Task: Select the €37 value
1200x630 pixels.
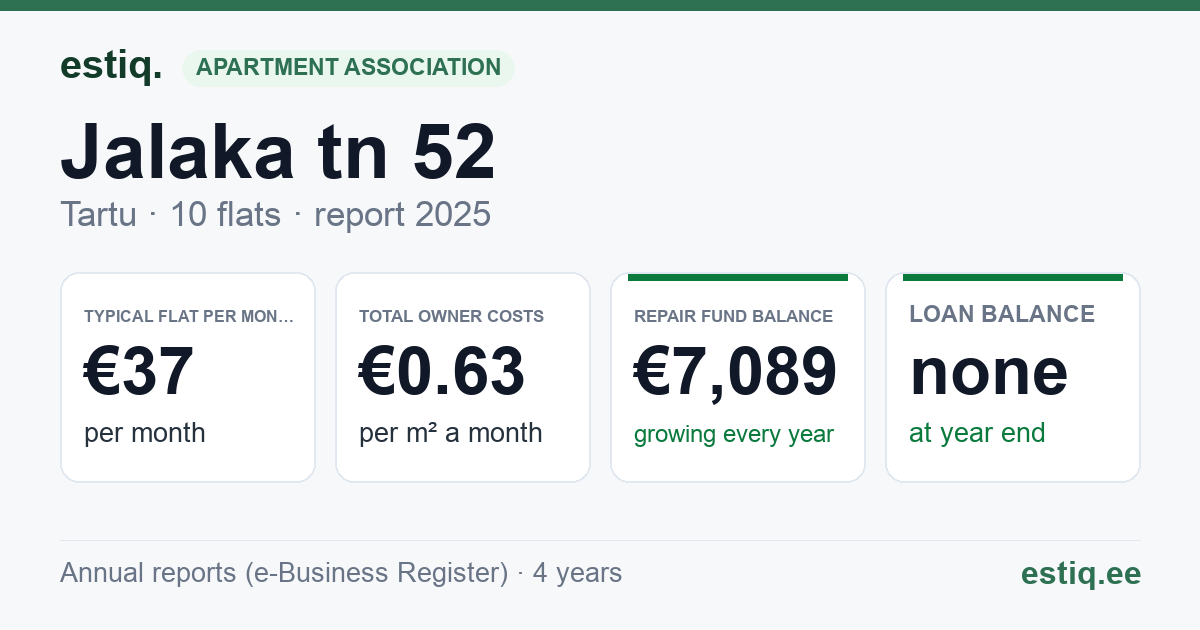Action: point(139,371)
